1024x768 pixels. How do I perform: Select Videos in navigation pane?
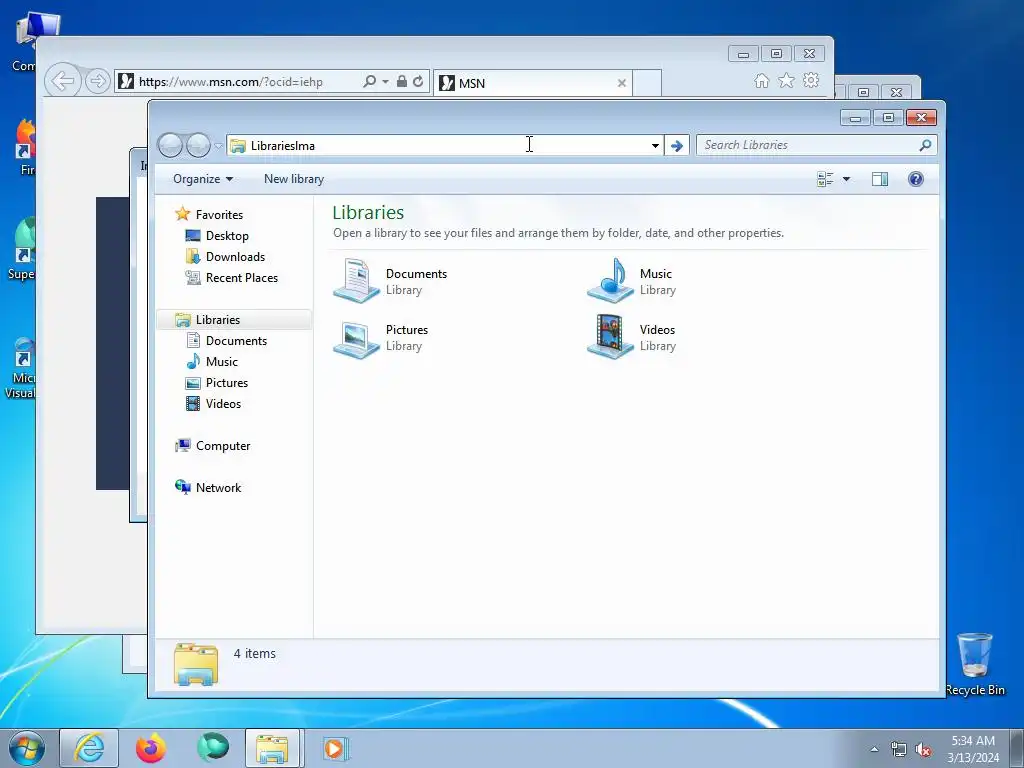(223, 404)
